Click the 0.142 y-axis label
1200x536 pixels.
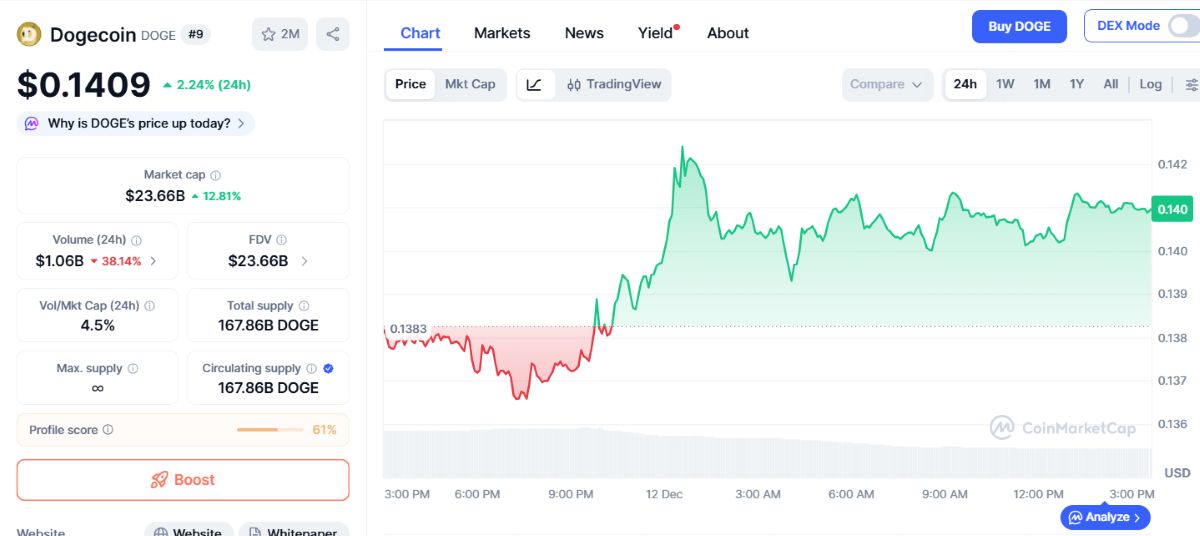click(1172, 164)
